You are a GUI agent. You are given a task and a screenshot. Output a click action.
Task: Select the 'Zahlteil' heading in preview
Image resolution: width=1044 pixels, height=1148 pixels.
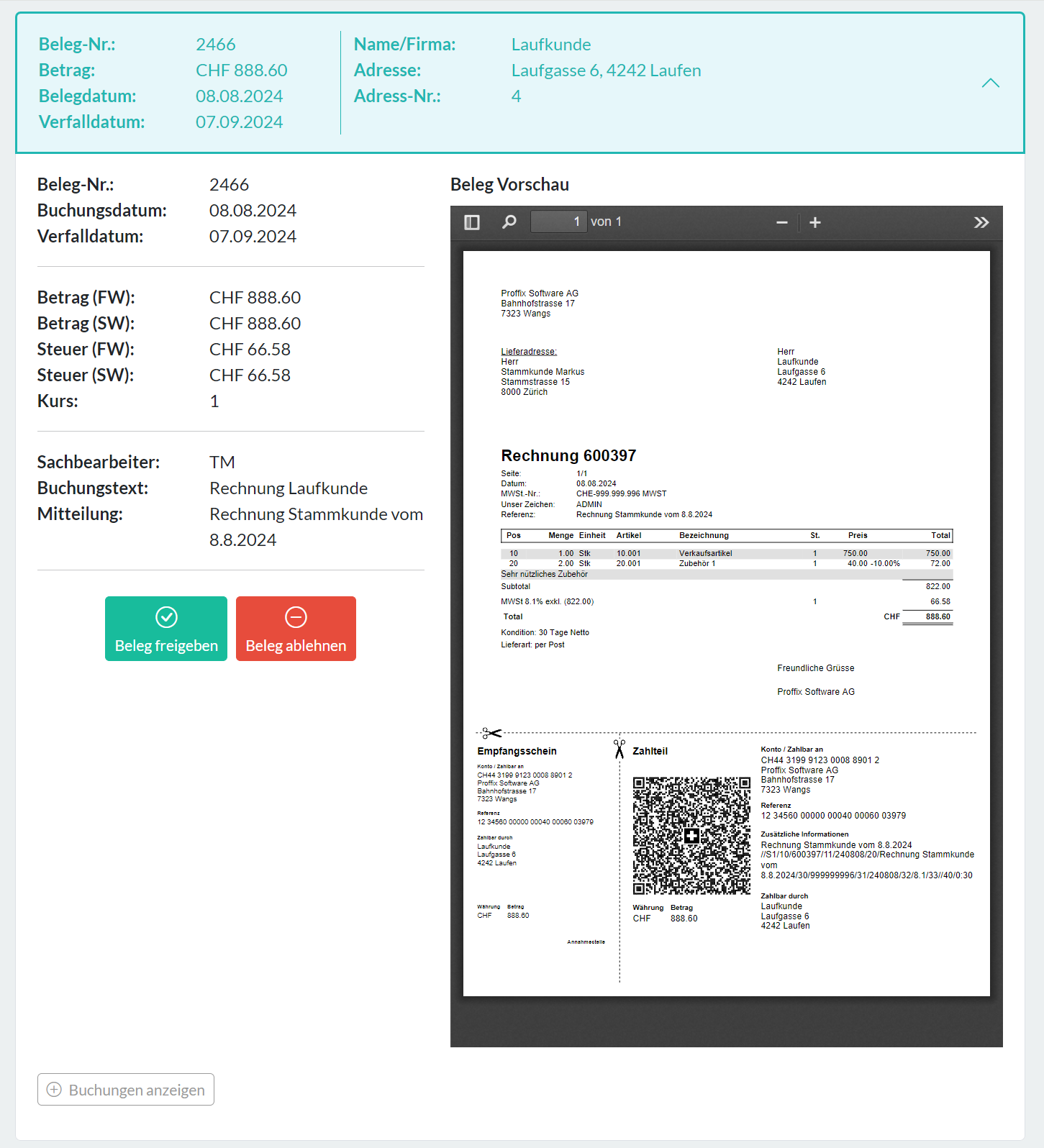(650, 751)
